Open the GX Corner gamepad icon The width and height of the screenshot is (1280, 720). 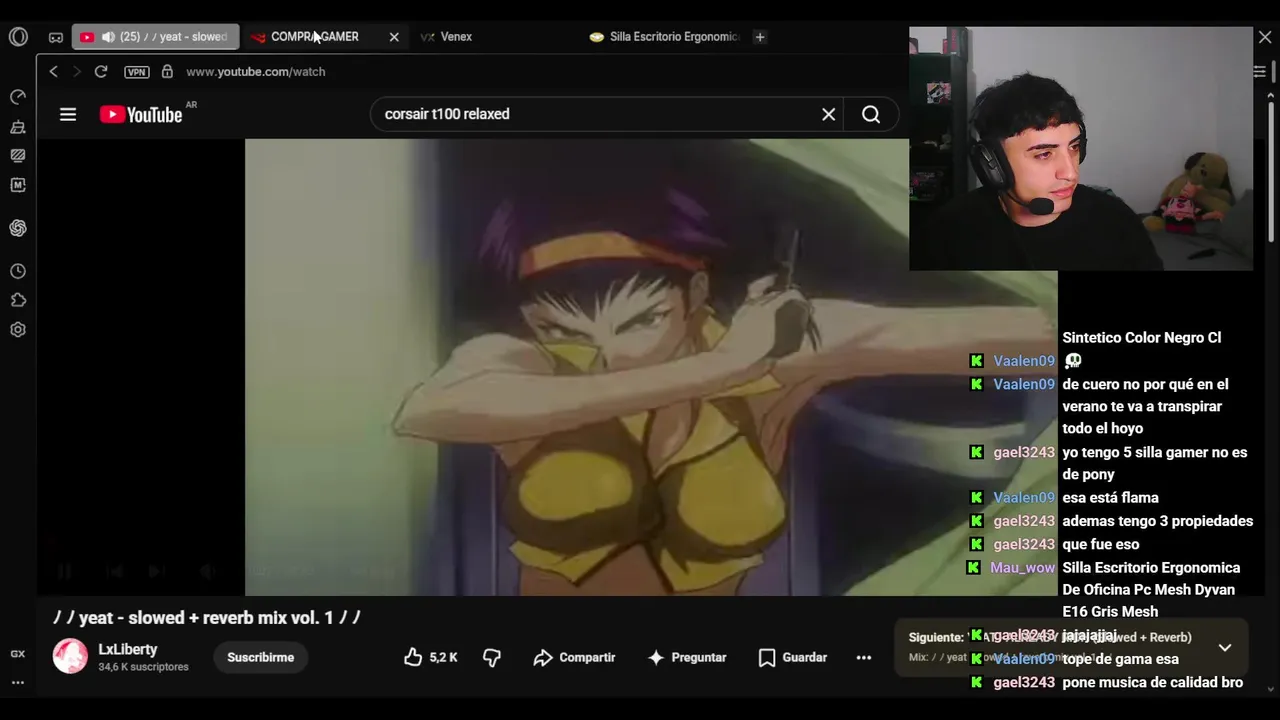pos(56,37)
